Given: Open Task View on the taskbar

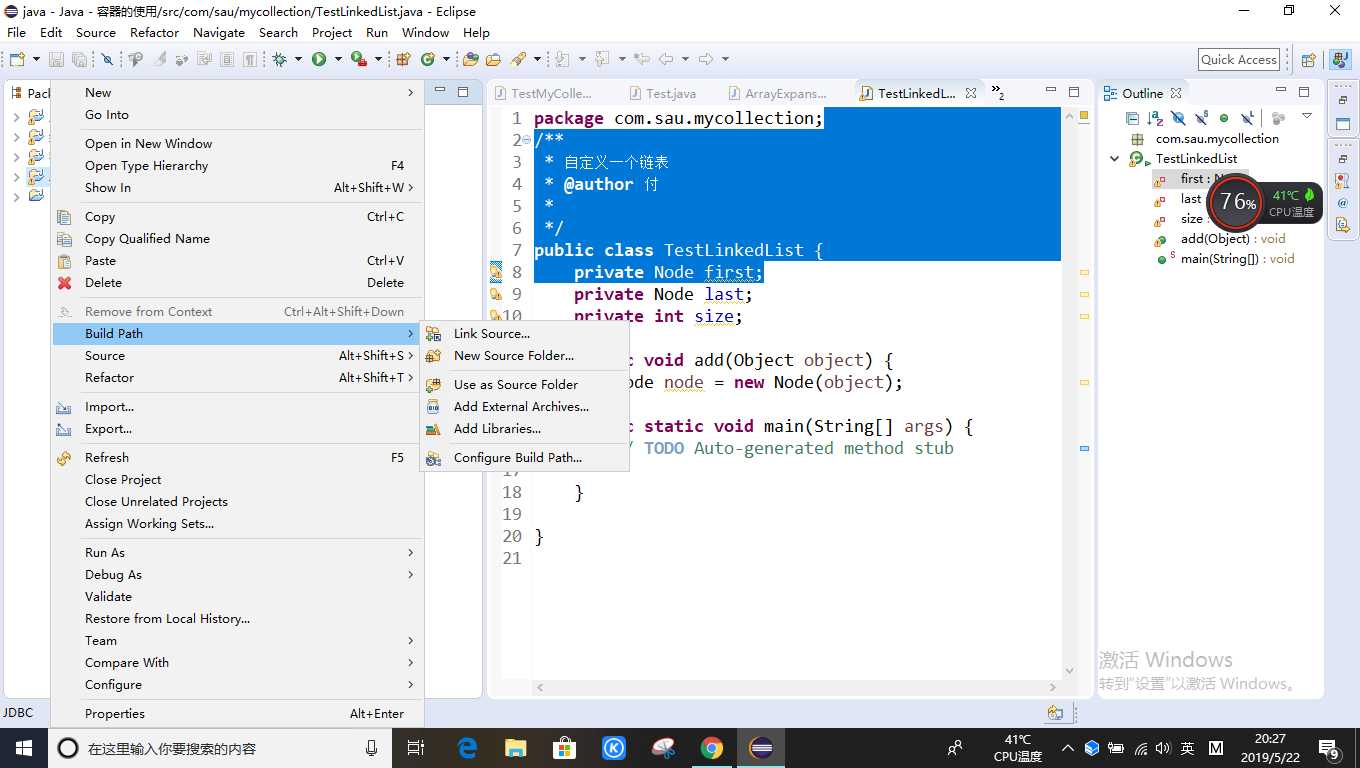Looking at the screenshot, I should (x=417, y=748).
